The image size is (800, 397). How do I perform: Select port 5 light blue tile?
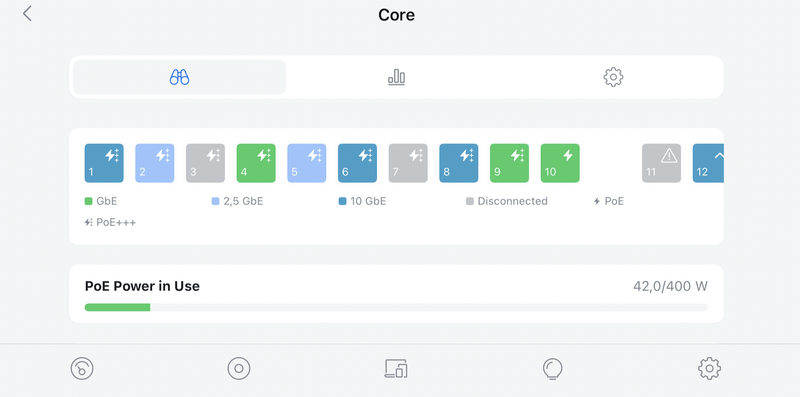click(x=307, y=163)
